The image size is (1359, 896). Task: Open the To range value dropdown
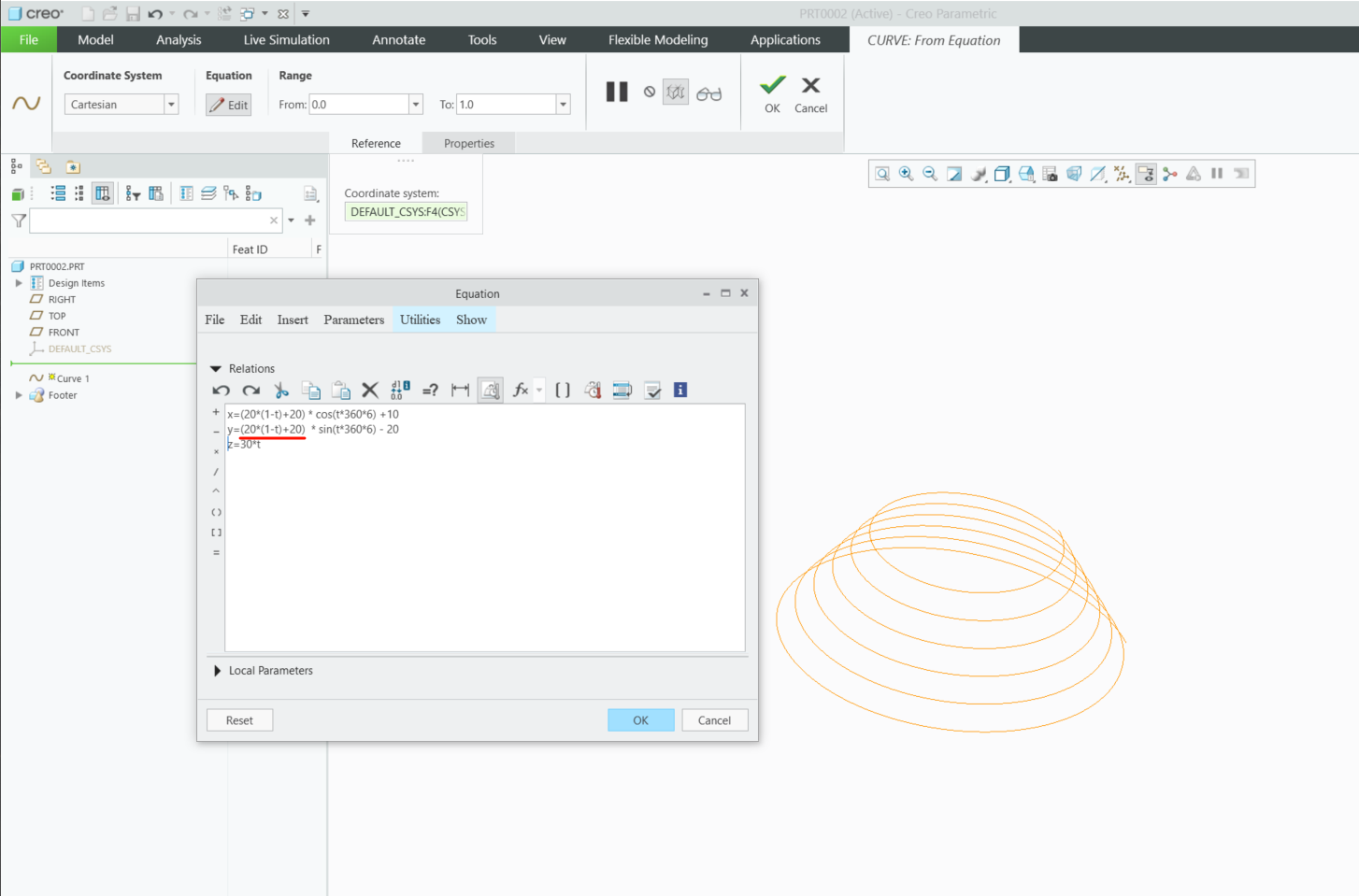click(563, 105)
